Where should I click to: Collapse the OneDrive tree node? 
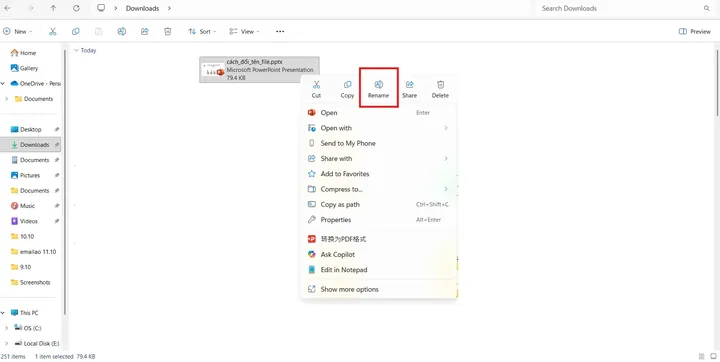(3, 84)
